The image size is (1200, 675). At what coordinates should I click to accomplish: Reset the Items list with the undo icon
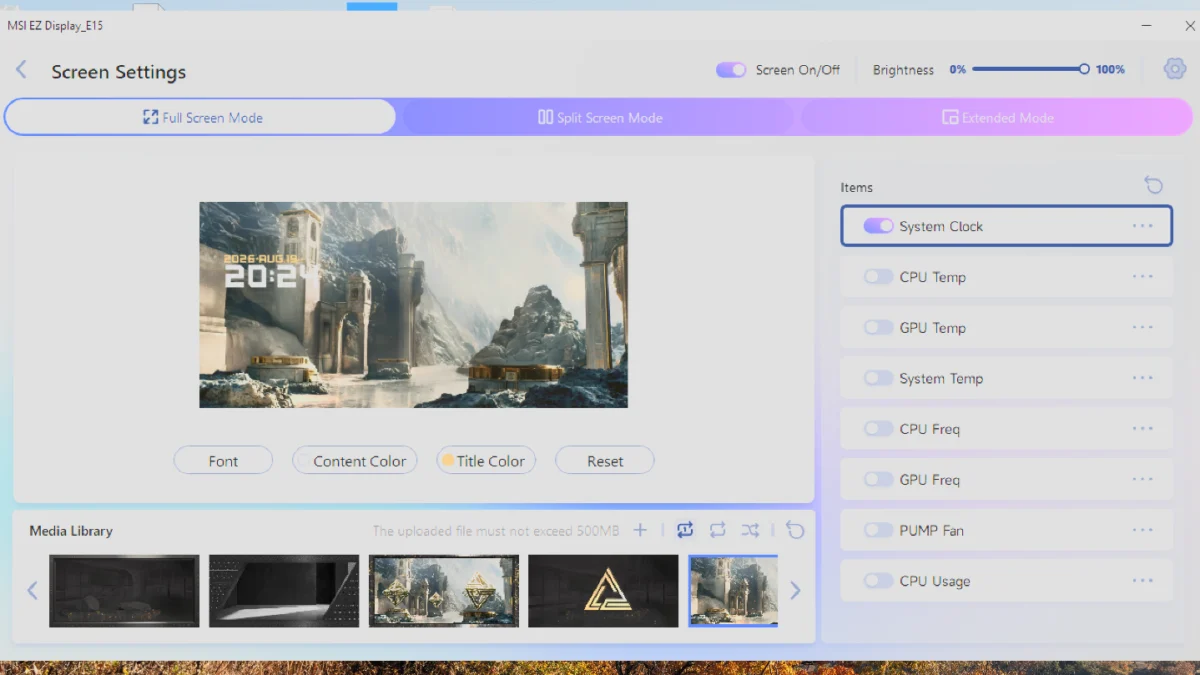point(1153,185)
